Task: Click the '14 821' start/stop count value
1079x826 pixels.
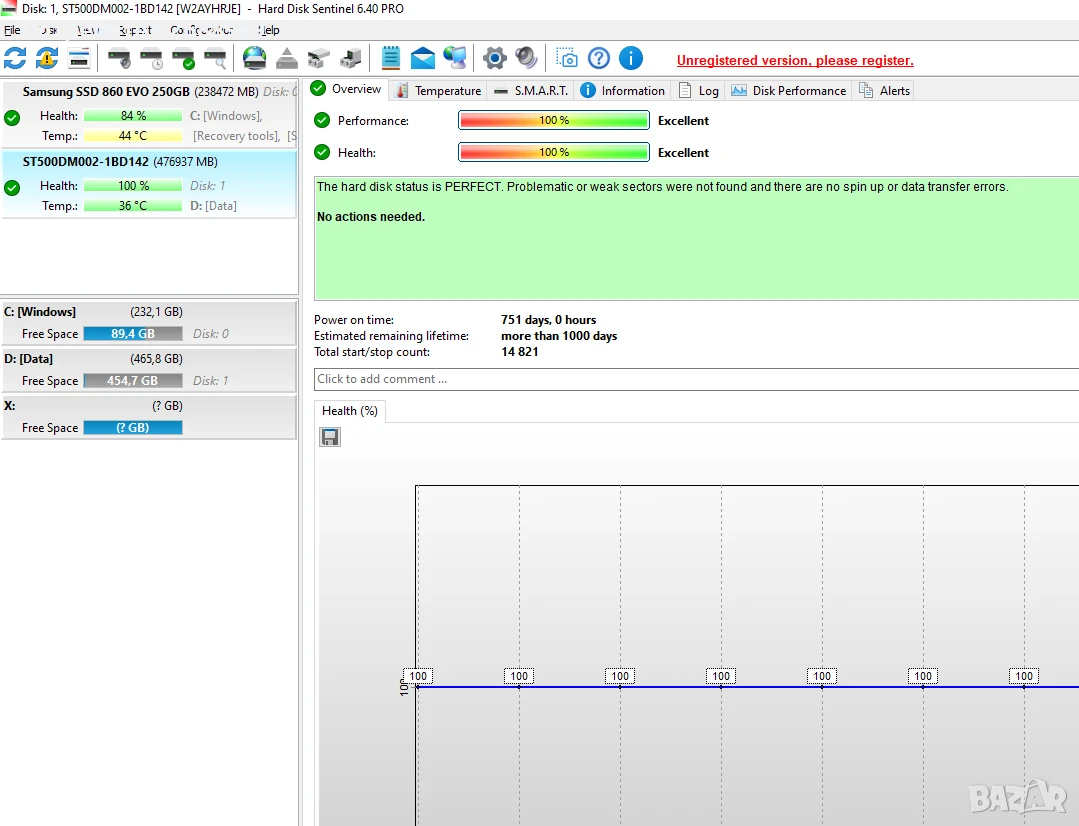Action: click(x=520, y=352)
